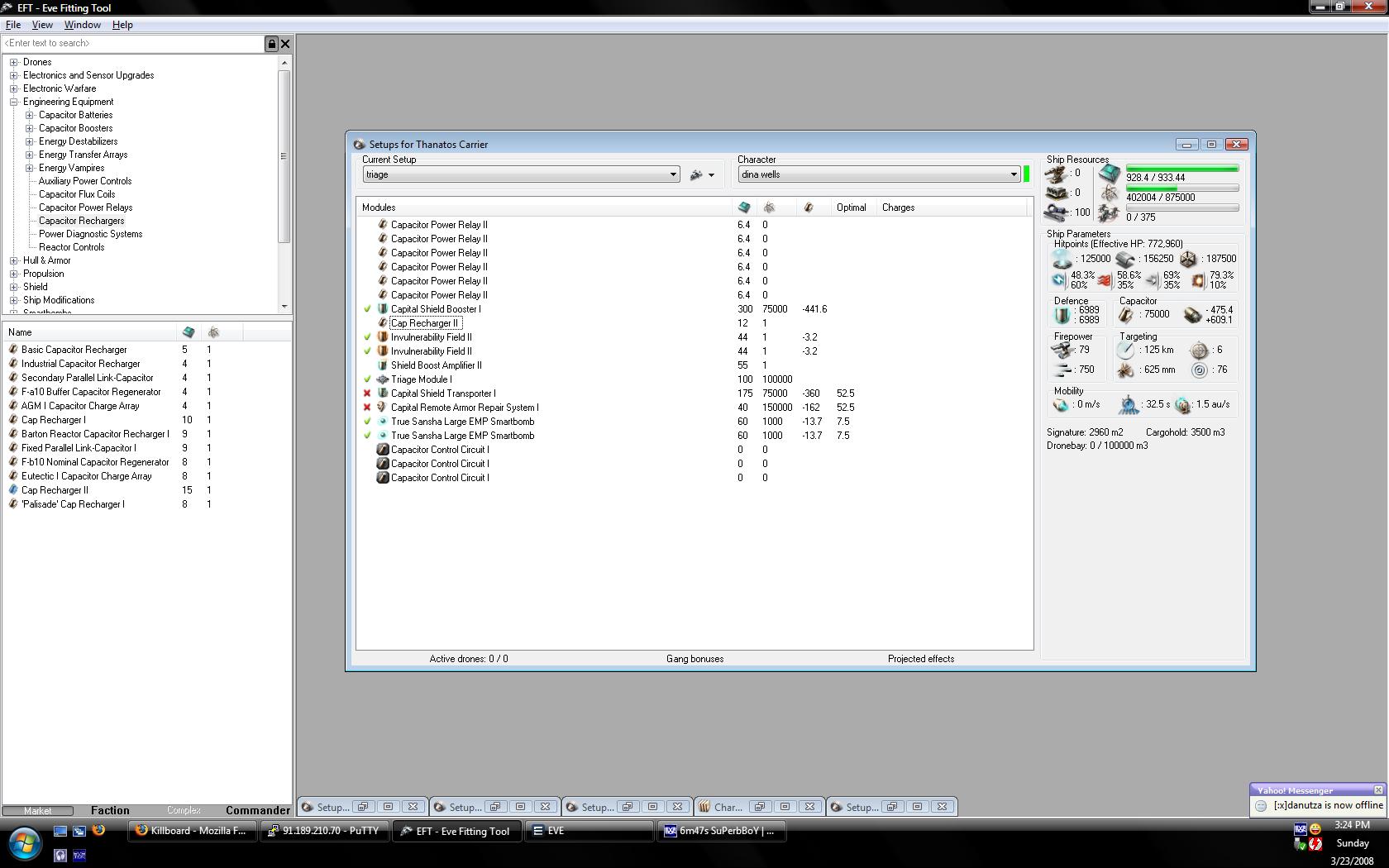The height and width of the screenshot is (868, 1389).
Task: Click the capacitor recharge battery icon
Action: tap(1192, 315)
